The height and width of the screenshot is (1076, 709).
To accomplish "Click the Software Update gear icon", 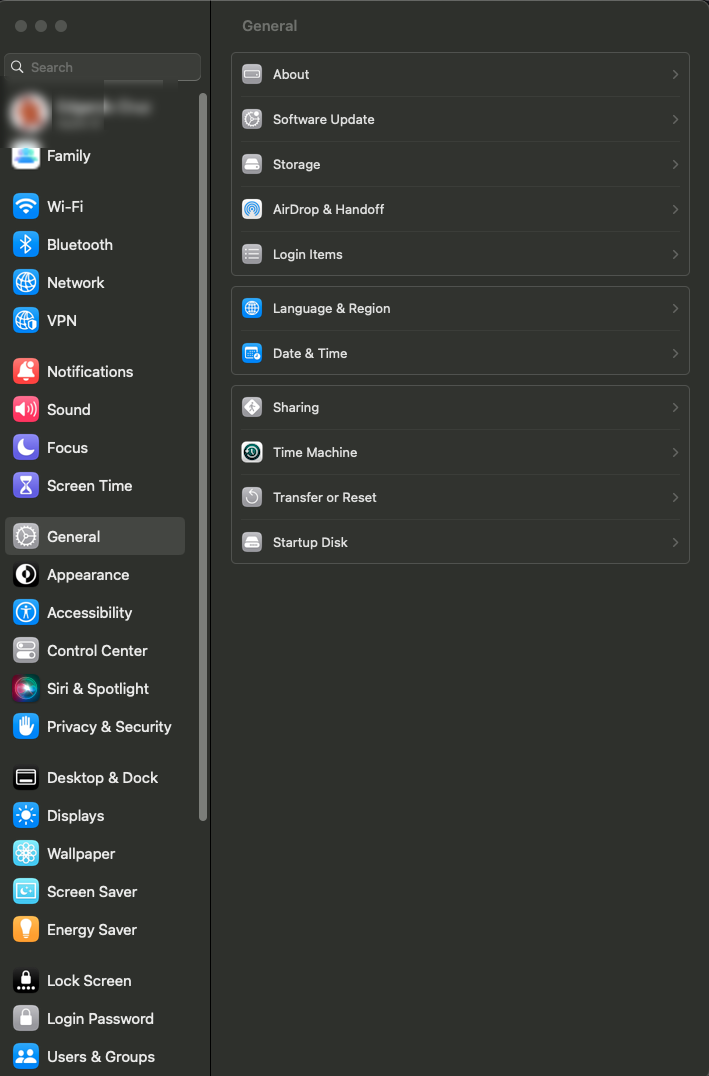I will pyautogui.click(x=252, y=120).
